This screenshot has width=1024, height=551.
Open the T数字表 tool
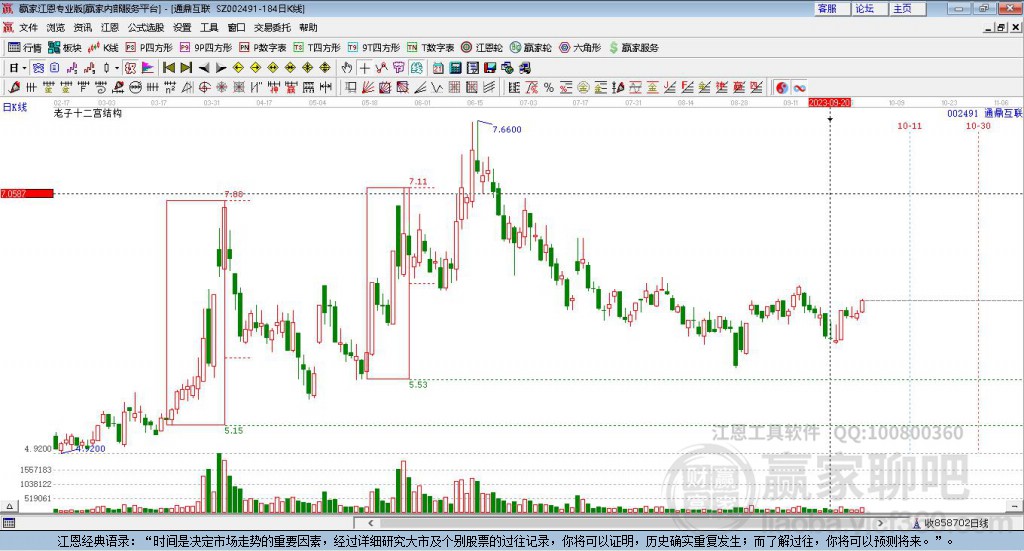[x=430, y=48]
